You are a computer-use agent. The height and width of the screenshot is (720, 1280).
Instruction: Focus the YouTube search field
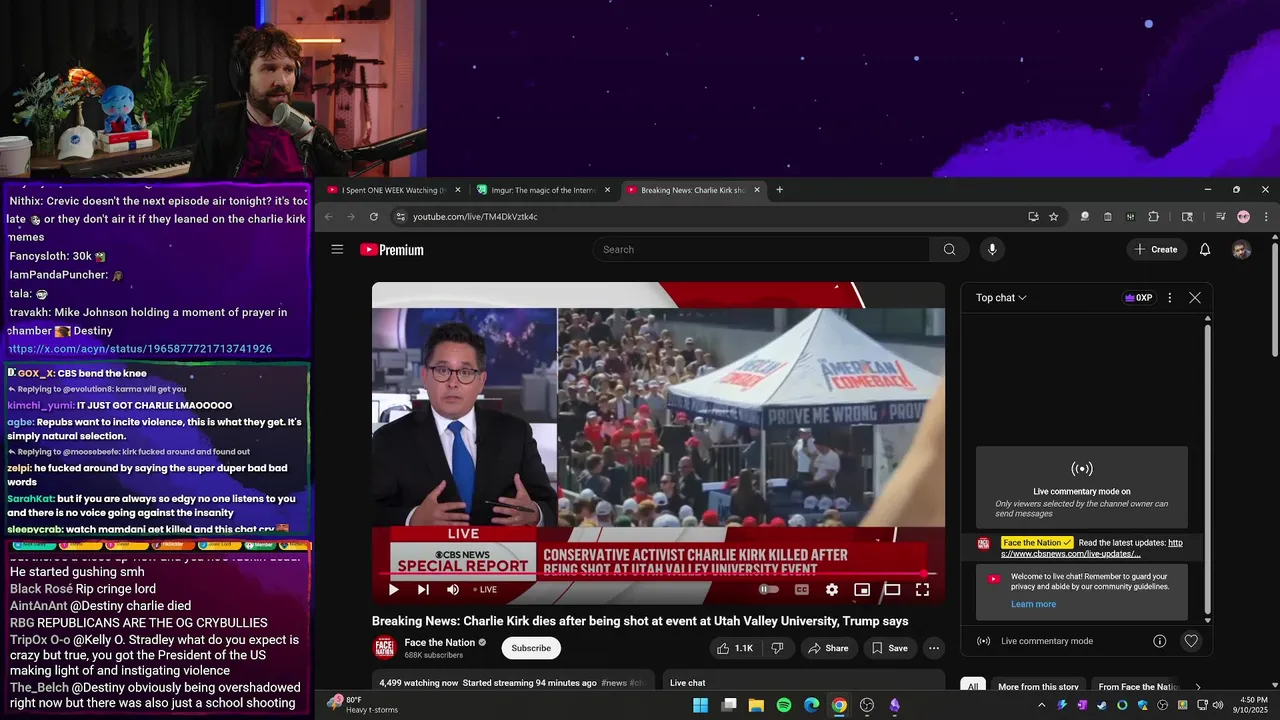762,250
